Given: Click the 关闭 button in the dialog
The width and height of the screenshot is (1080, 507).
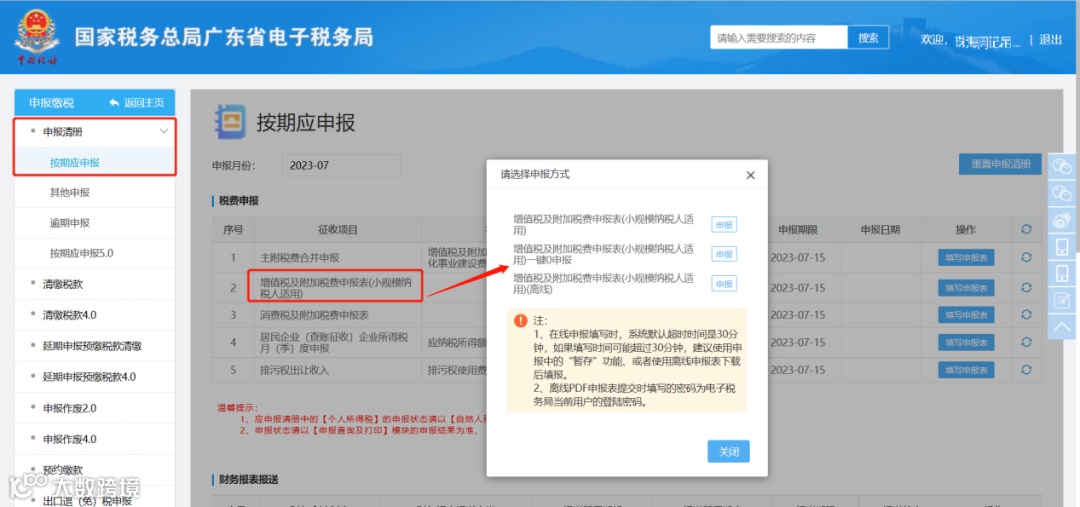Looking at the screenshot, I should pyautogui.click(x=729, y=452).
